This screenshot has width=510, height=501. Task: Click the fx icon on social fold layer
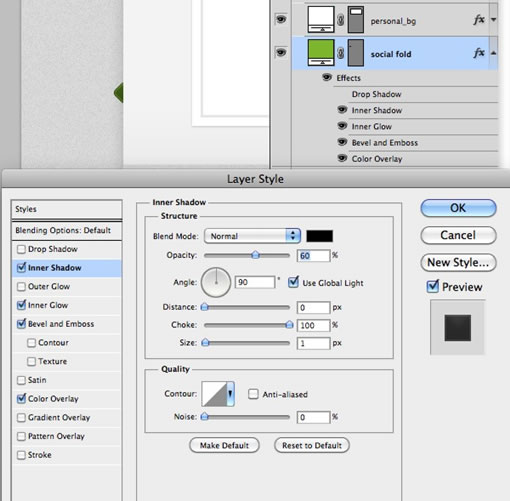click(x=479, y=53)
